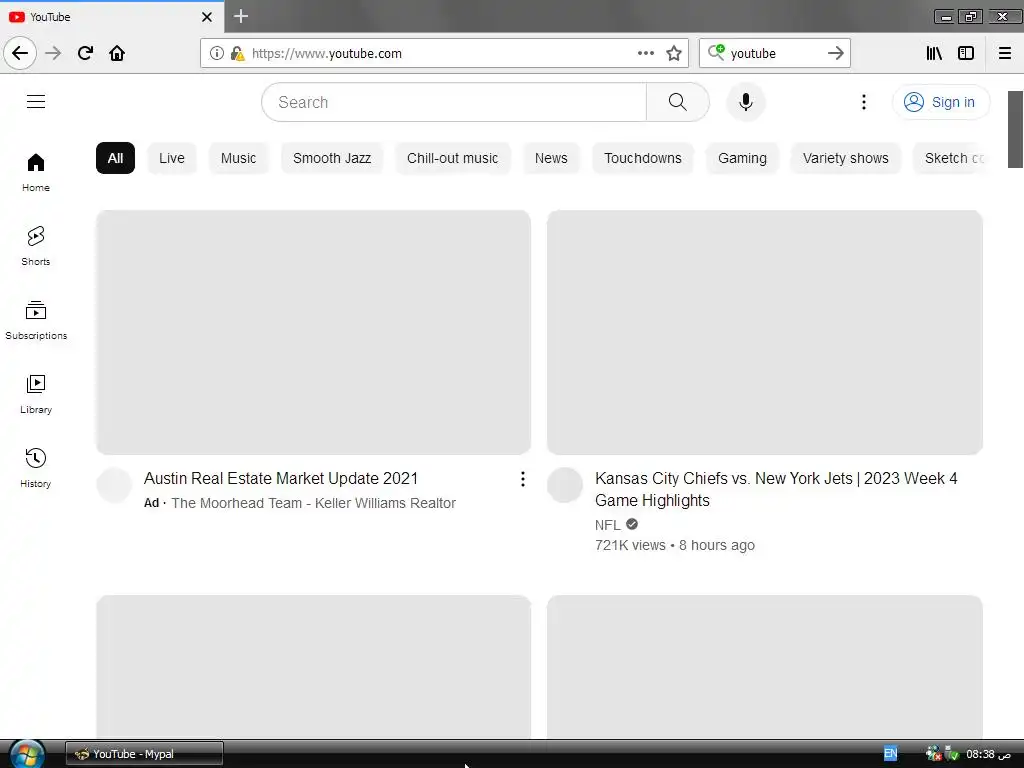Click the NFL channel avatar

[x=565, y=485]
